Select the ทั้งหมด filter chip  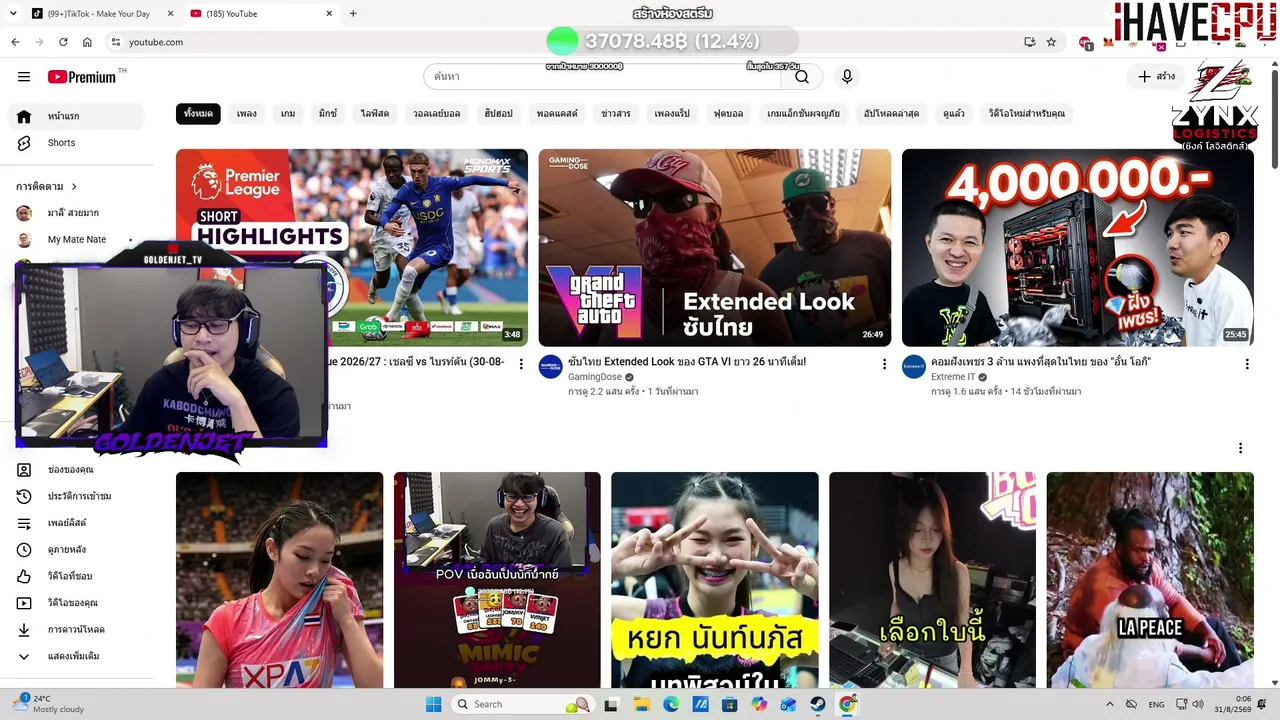pyautogui.click(x=198, y=114)
